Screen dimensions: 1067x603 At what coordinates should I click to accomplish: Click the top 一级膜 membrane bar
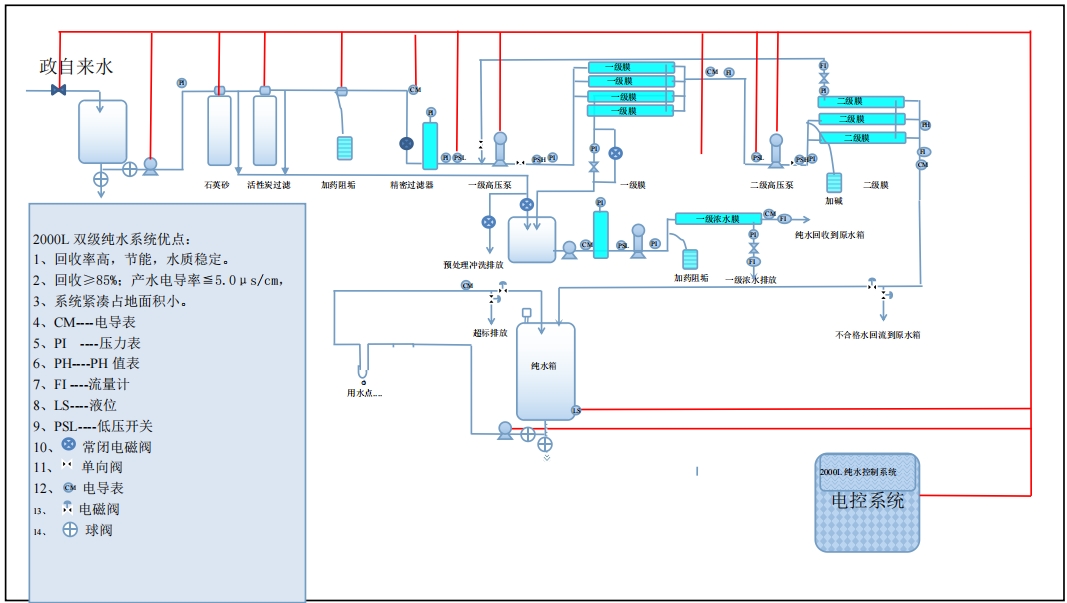tap(627, 67)
